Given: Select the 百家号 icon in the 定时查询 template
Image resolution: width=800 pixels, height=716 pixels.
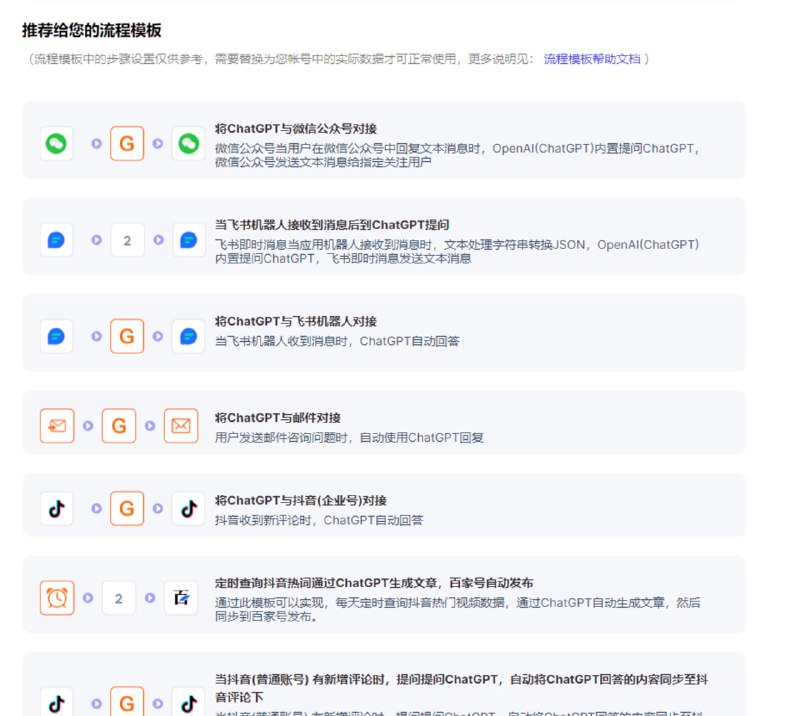Looking at the screenshot, I should pyautogui.click(x=181, y=596).
